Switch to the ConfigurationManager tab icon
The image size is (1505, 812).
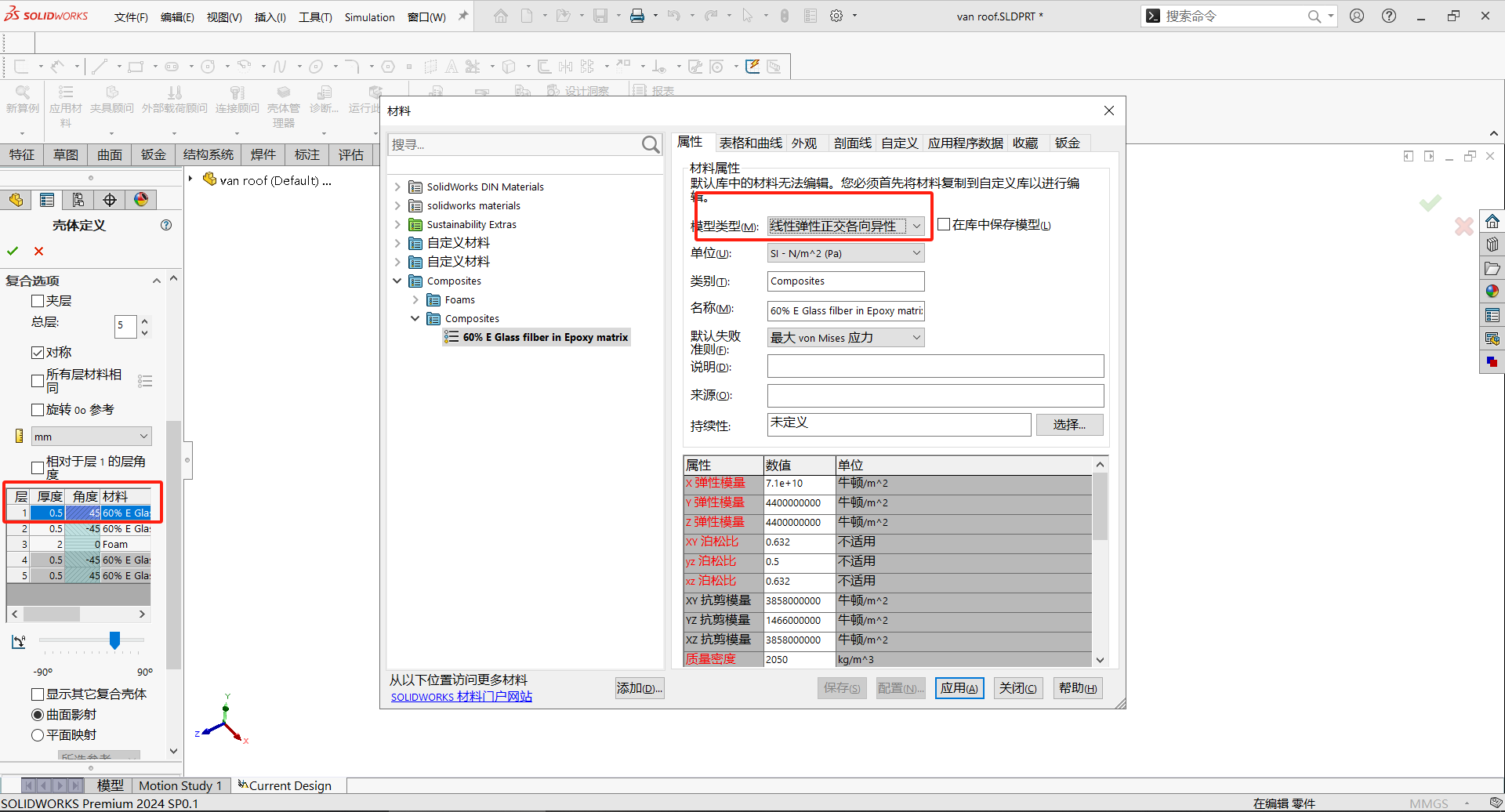click(78, 200)
